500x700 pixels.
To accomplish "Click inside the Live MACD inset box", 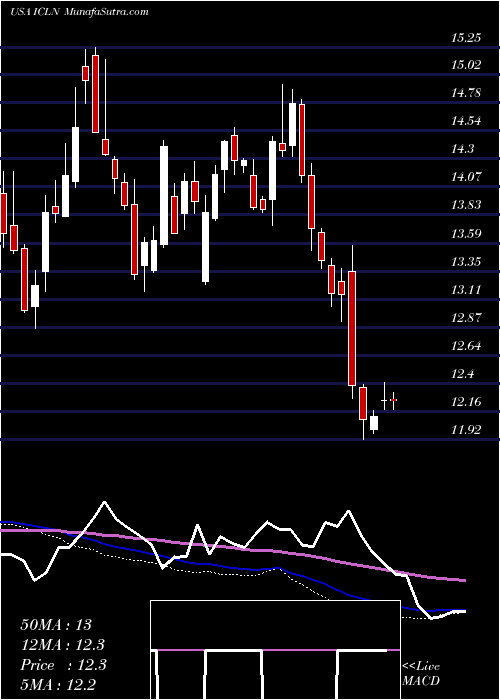I will coord(275,650).
